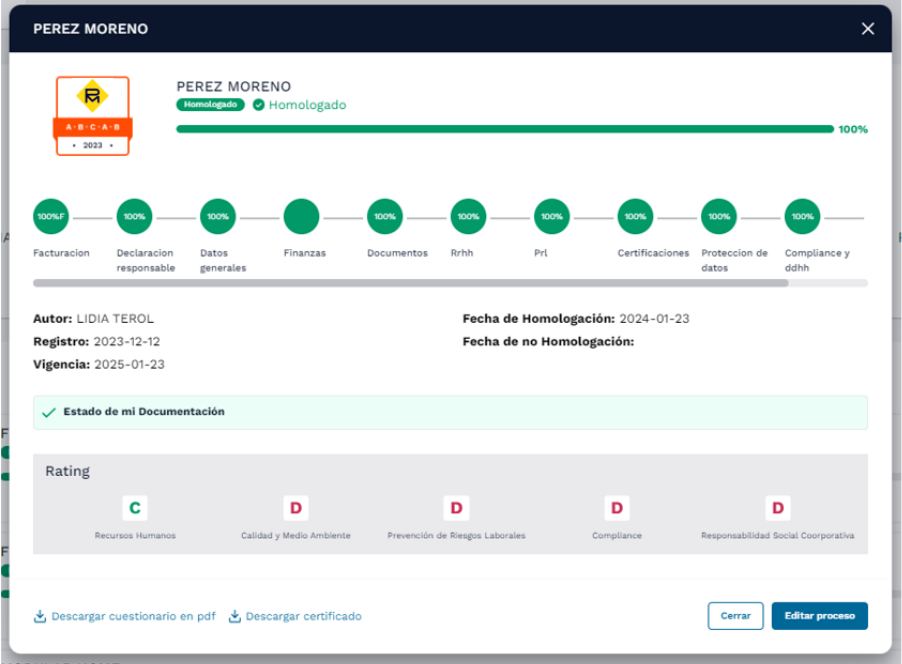This screenshot has height=664, width=902.
Task: Click the Finanzas step circle
Action: (301, 216)
